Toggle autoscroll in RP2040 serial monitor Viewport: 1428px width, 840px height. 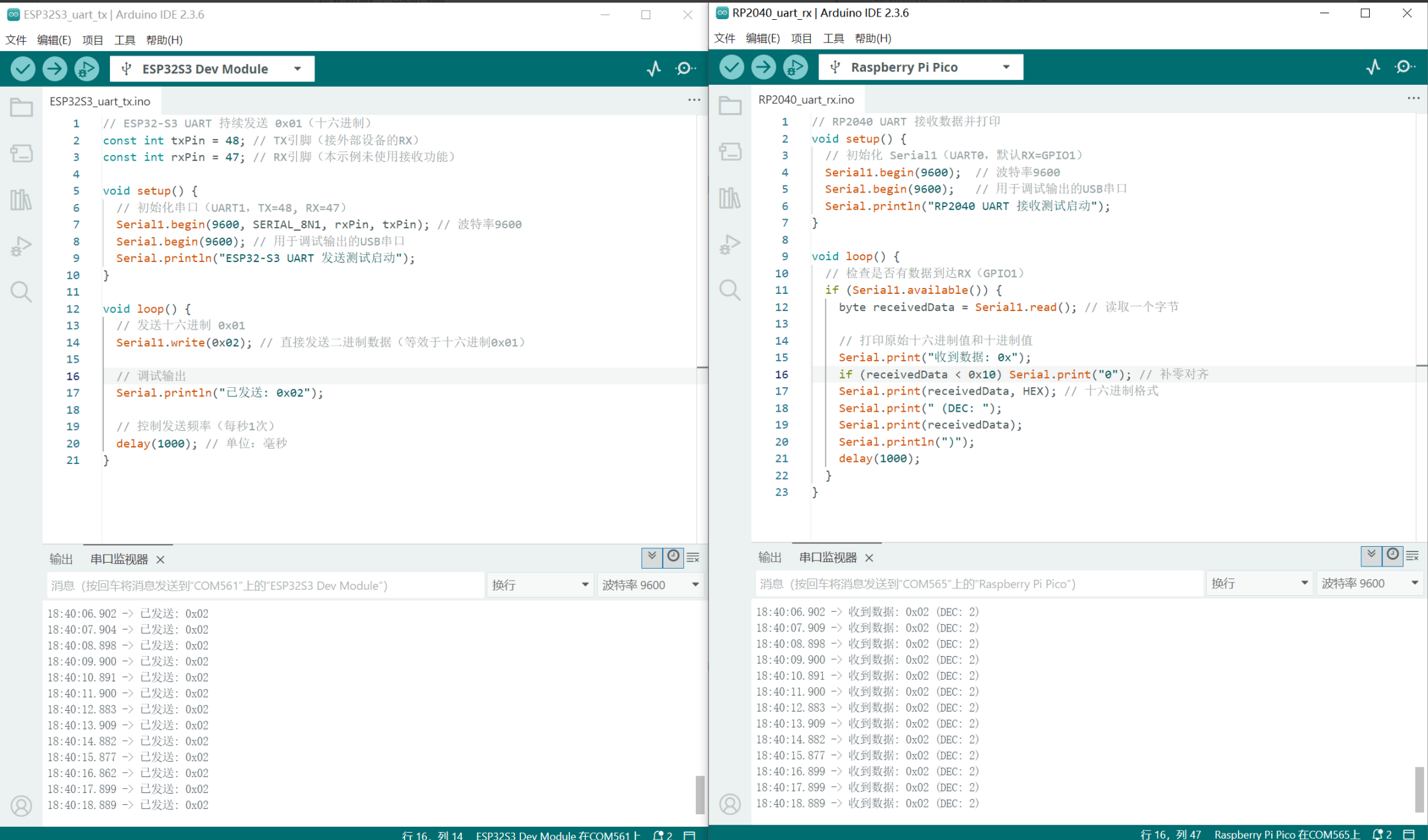pos(1371,555)
